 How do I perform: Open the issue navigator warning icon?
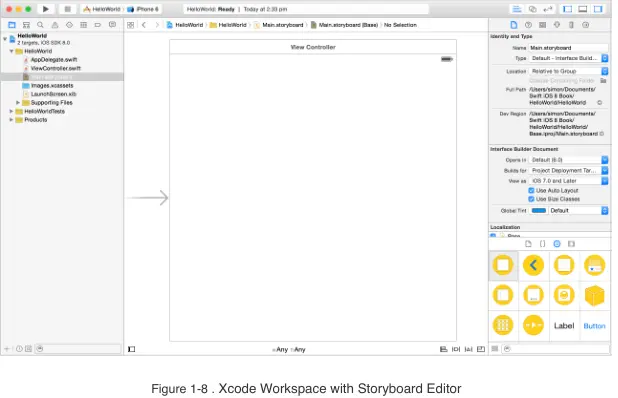pos(55,25)
